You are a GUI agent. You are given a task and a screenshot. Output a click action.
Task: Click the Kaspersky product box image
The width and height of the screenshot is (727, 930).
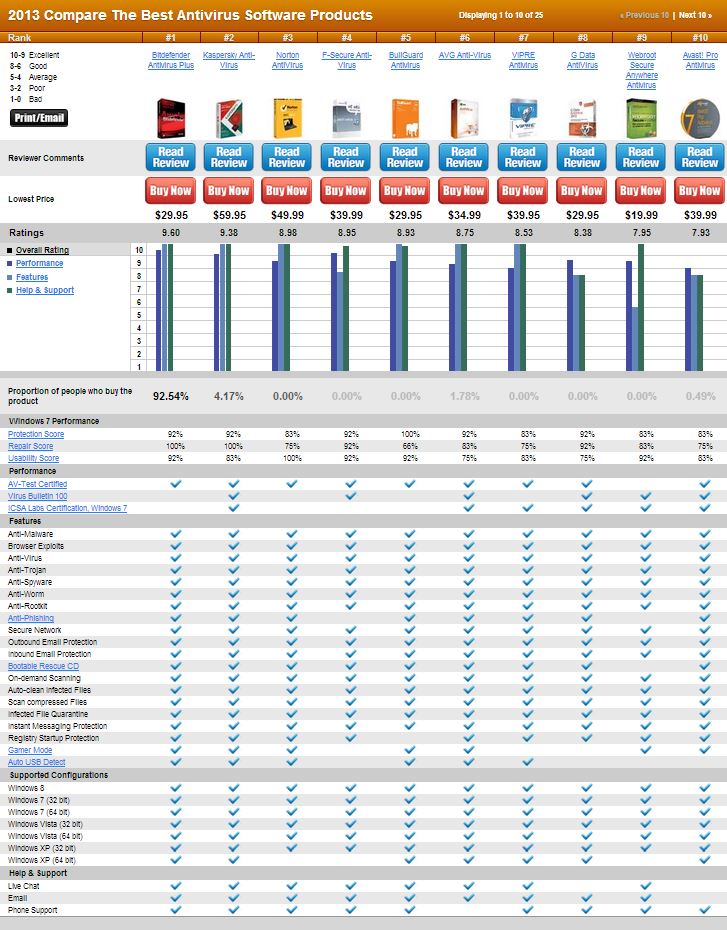(229, 119)
